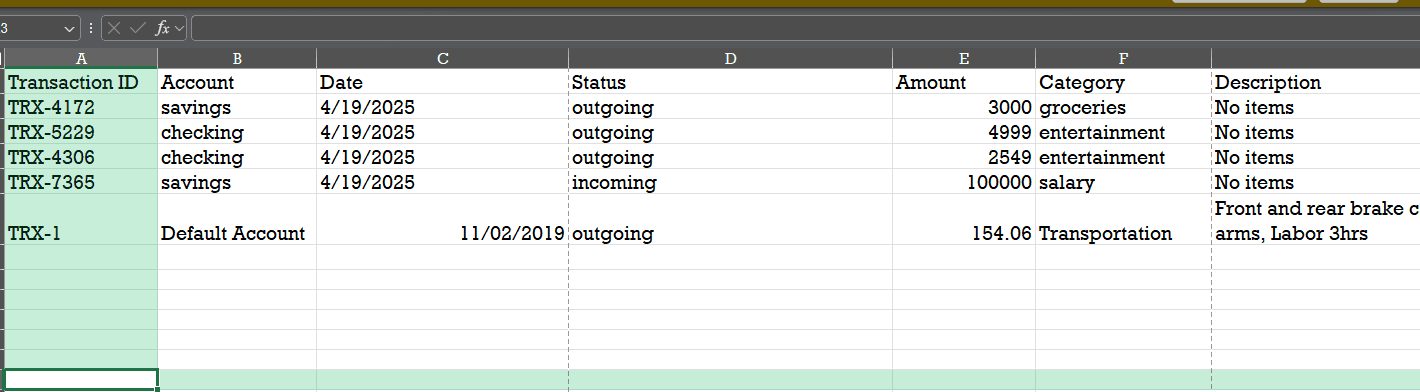The image size is (1420, 392).
Task: Select the amount 100000 cell
Action: (964, 182)
